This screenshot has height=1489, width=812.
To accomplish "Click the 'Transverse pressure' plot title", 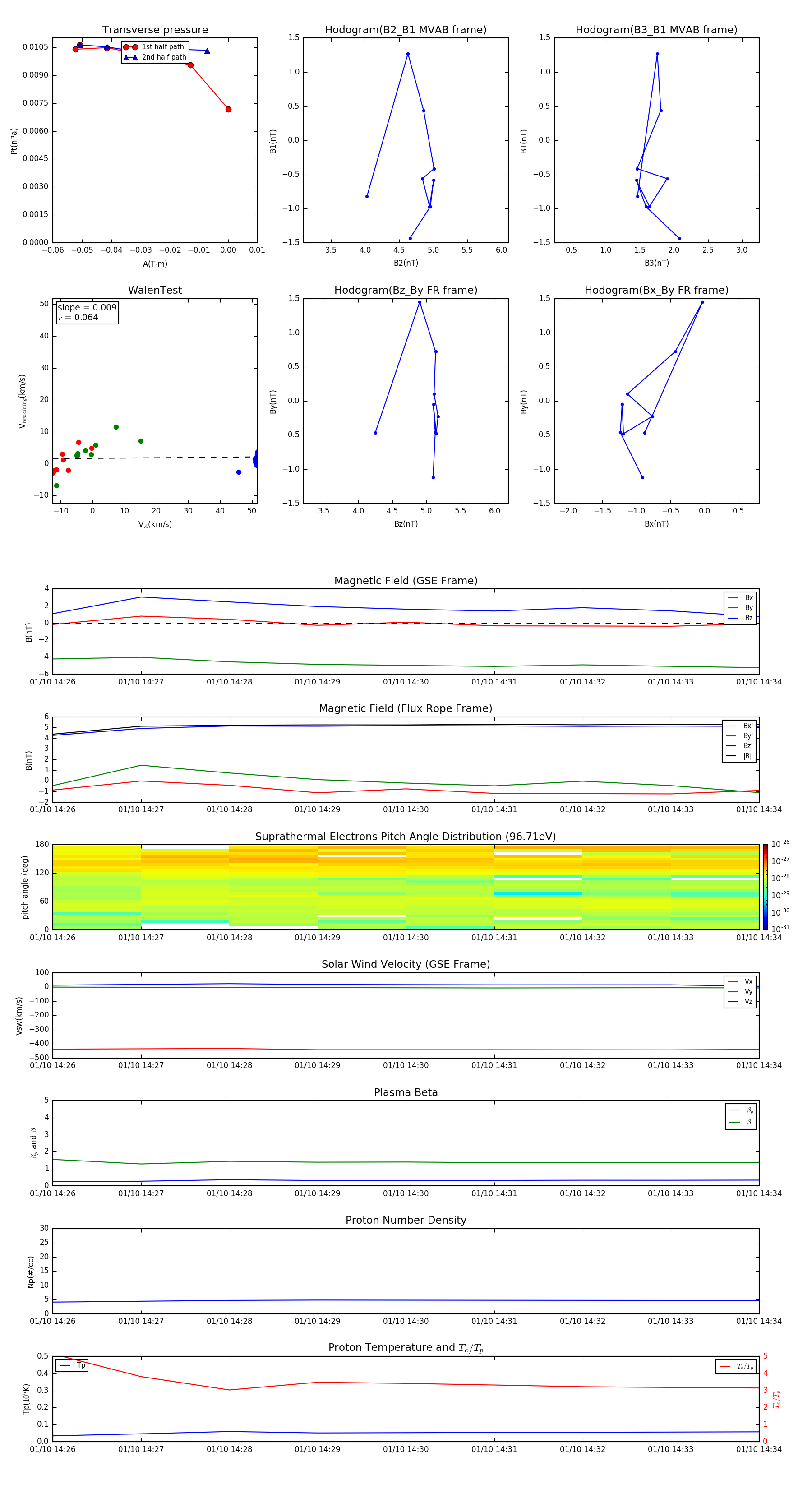I will point(155,29).
